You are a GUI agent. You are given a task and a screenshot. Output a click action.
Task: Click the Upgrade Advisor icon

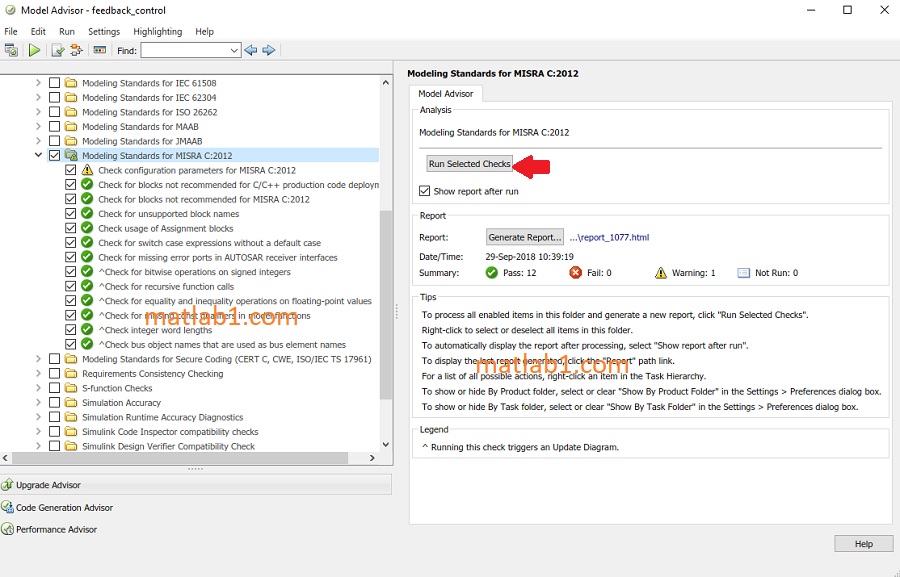[7, 485]
